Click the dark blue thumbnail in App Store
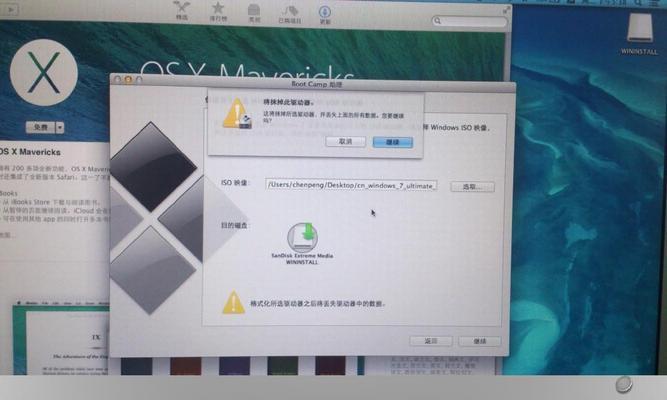This screenshot has width=667, height=400. tap(136, 366)
